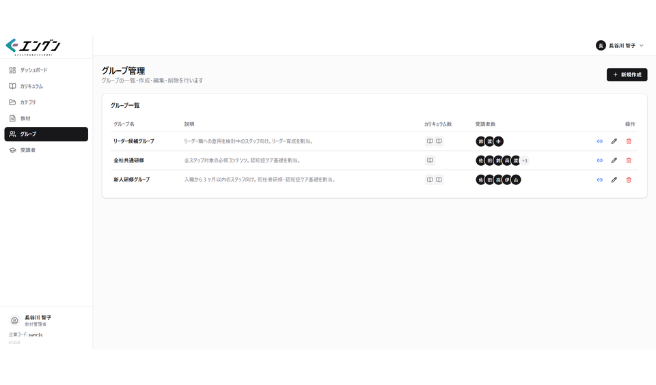Click first curriculum book icon in リーダー候補グループ row
The height and width of the screenshot is (385, 656).
[430, 141]
